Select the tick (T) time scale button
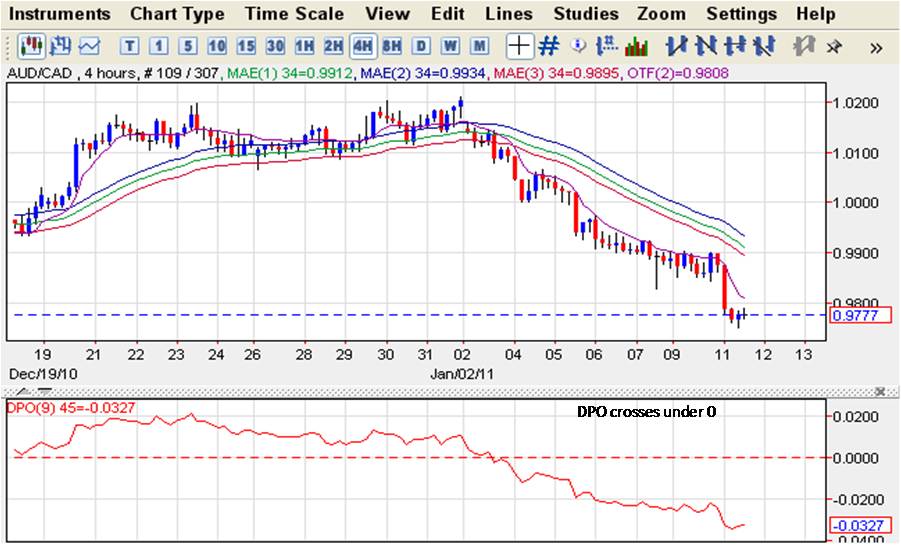Screen dimensions: 901x546 click(x=130, y=46)
